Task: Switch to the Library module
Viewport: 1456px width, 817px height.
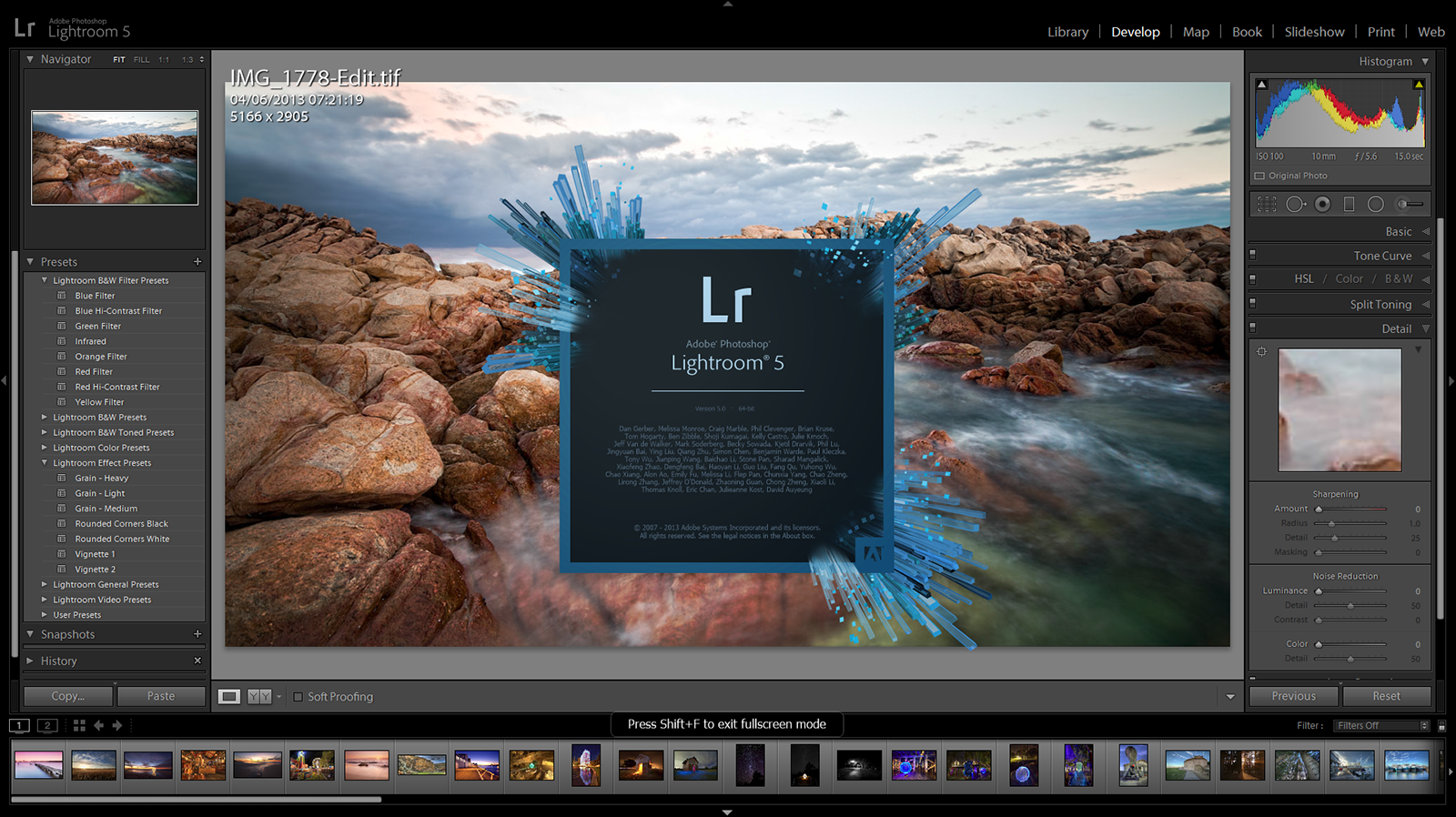Action: [x=1067, y=32]
